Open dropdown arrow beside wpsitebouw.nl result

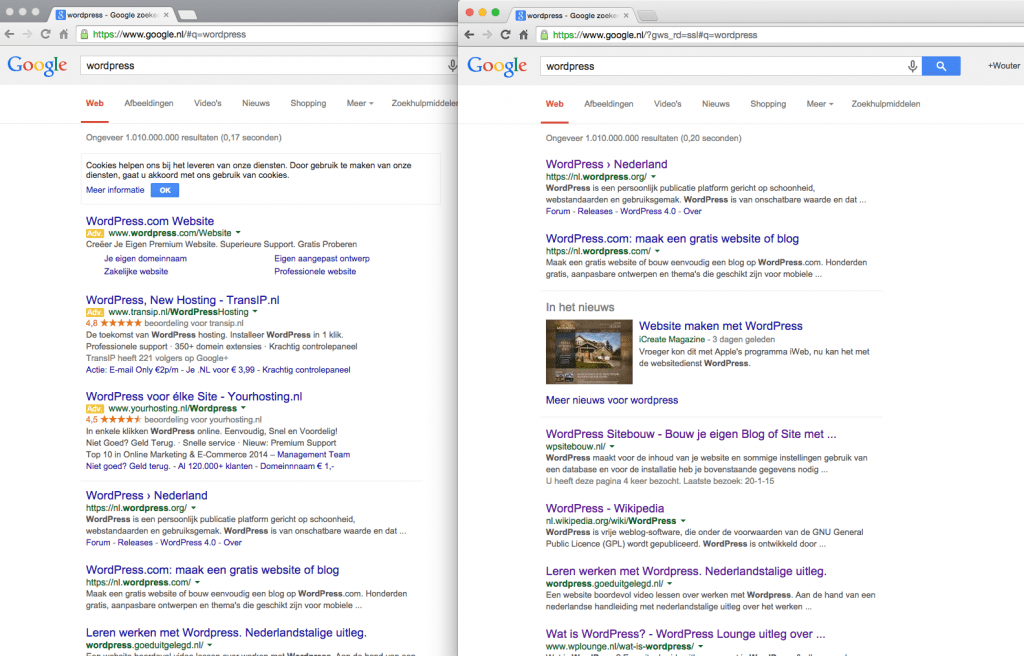613,446
